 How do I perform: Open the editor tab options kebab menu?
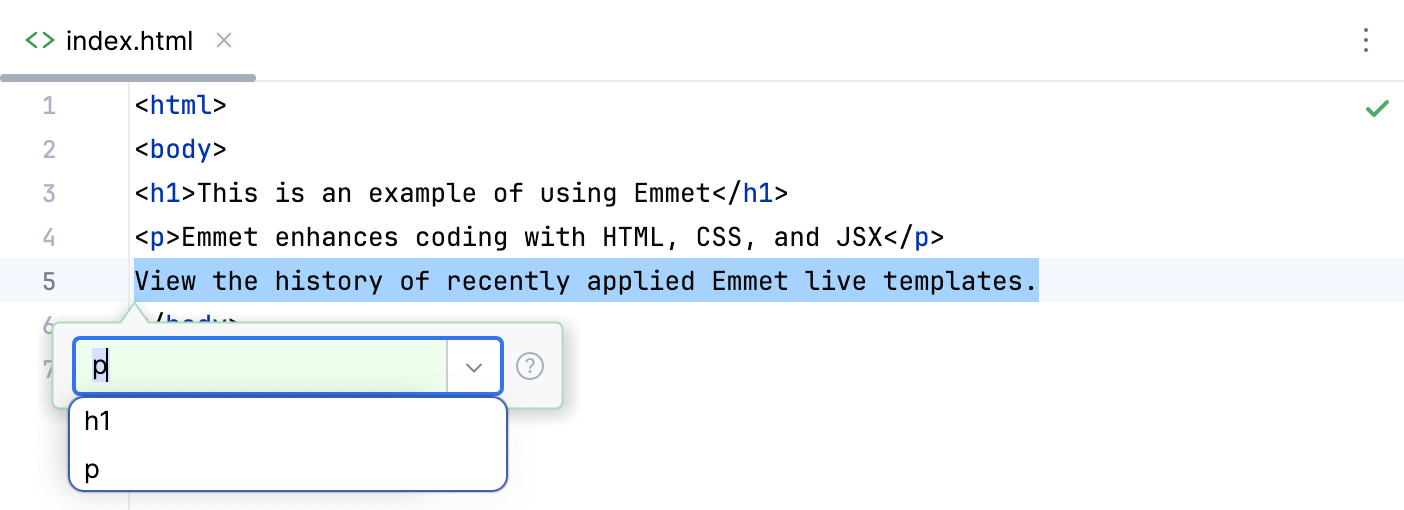[1366, 40]
